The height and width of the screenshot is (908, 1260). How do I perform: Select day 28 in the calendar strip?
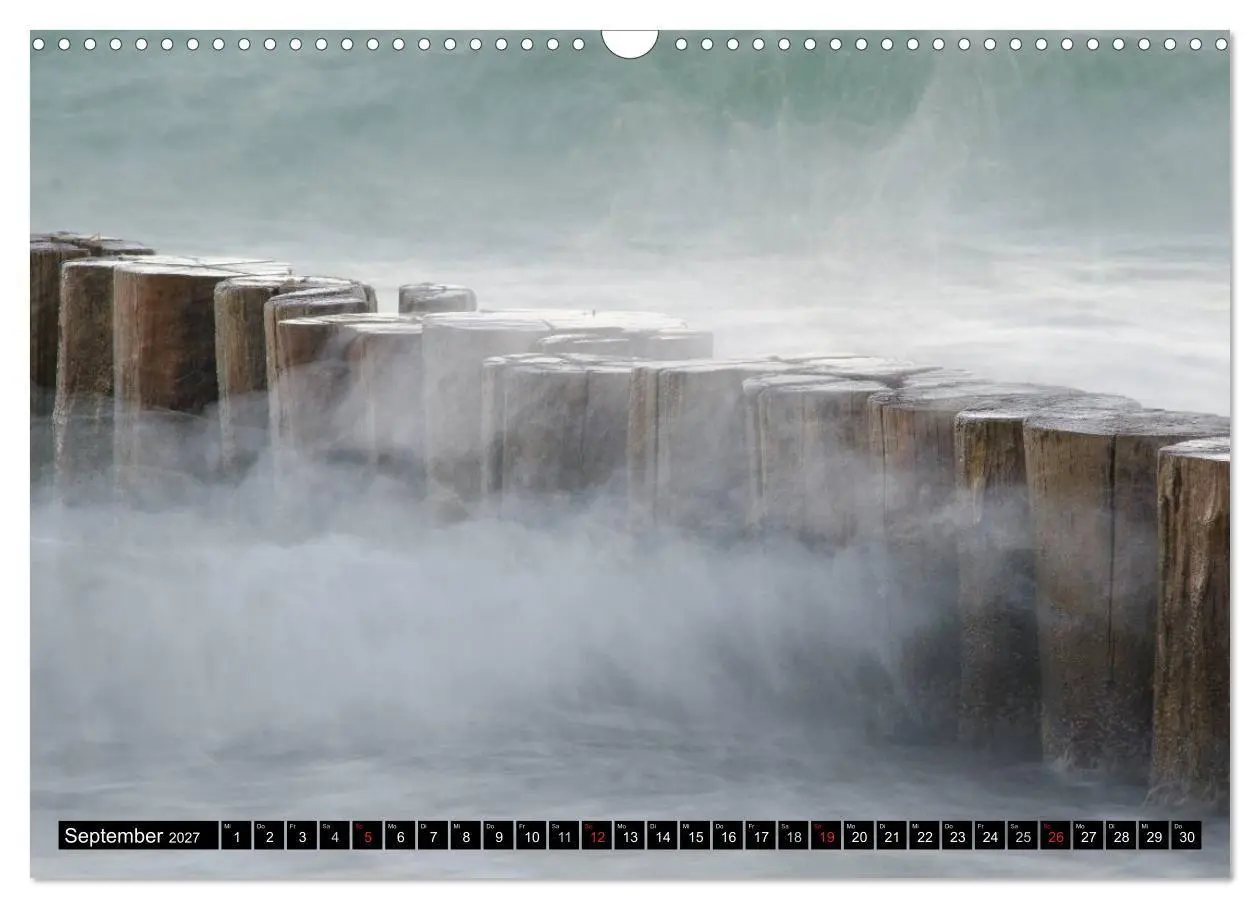[x=1121, y=836]
